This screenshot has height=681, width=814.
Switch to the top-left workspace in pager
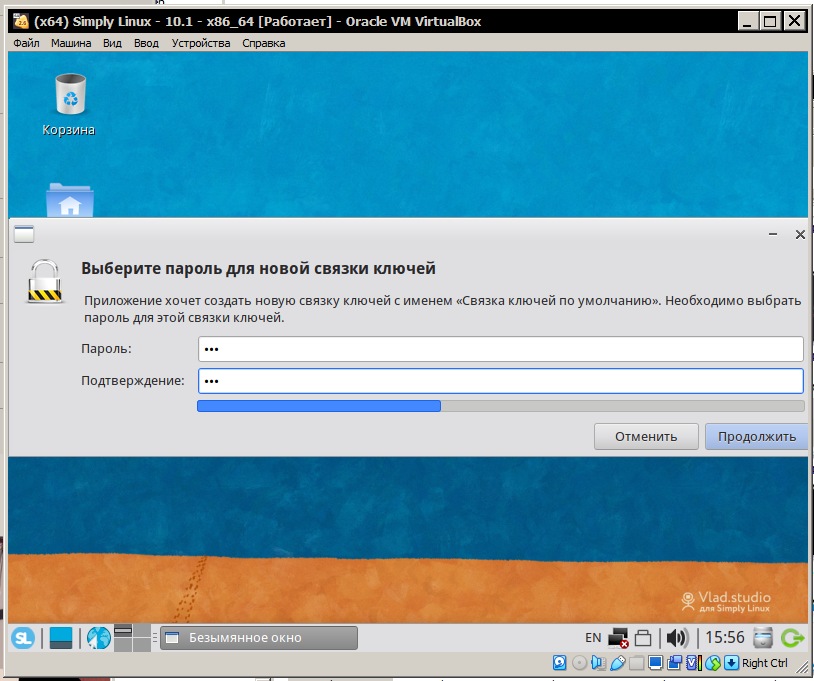pos(123,632)
